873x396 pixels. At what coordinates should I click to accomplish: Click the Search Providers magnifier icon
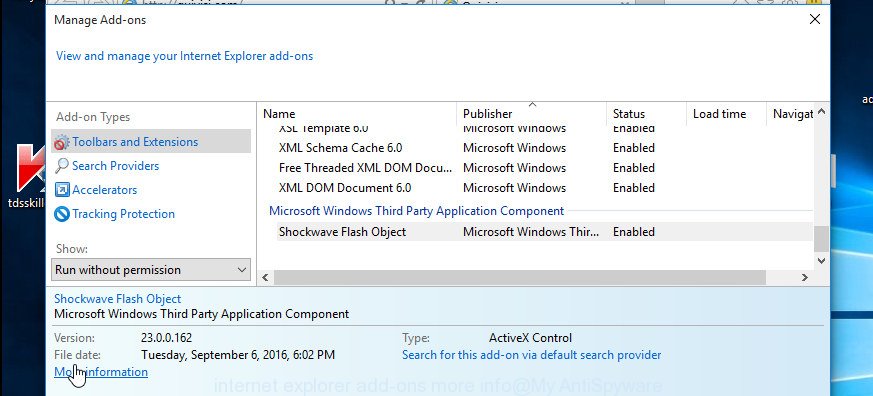pyautogui.click(x=62, y=166)
